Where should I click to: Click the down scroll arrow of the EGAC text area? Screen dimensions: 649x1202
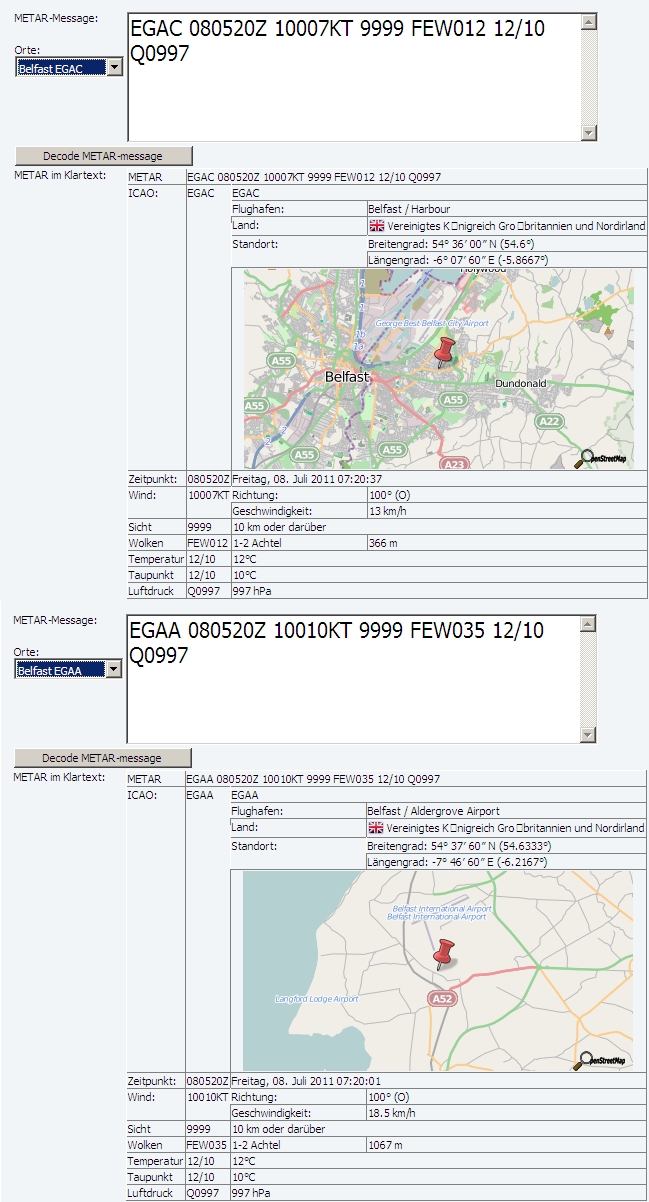(588, 132)
